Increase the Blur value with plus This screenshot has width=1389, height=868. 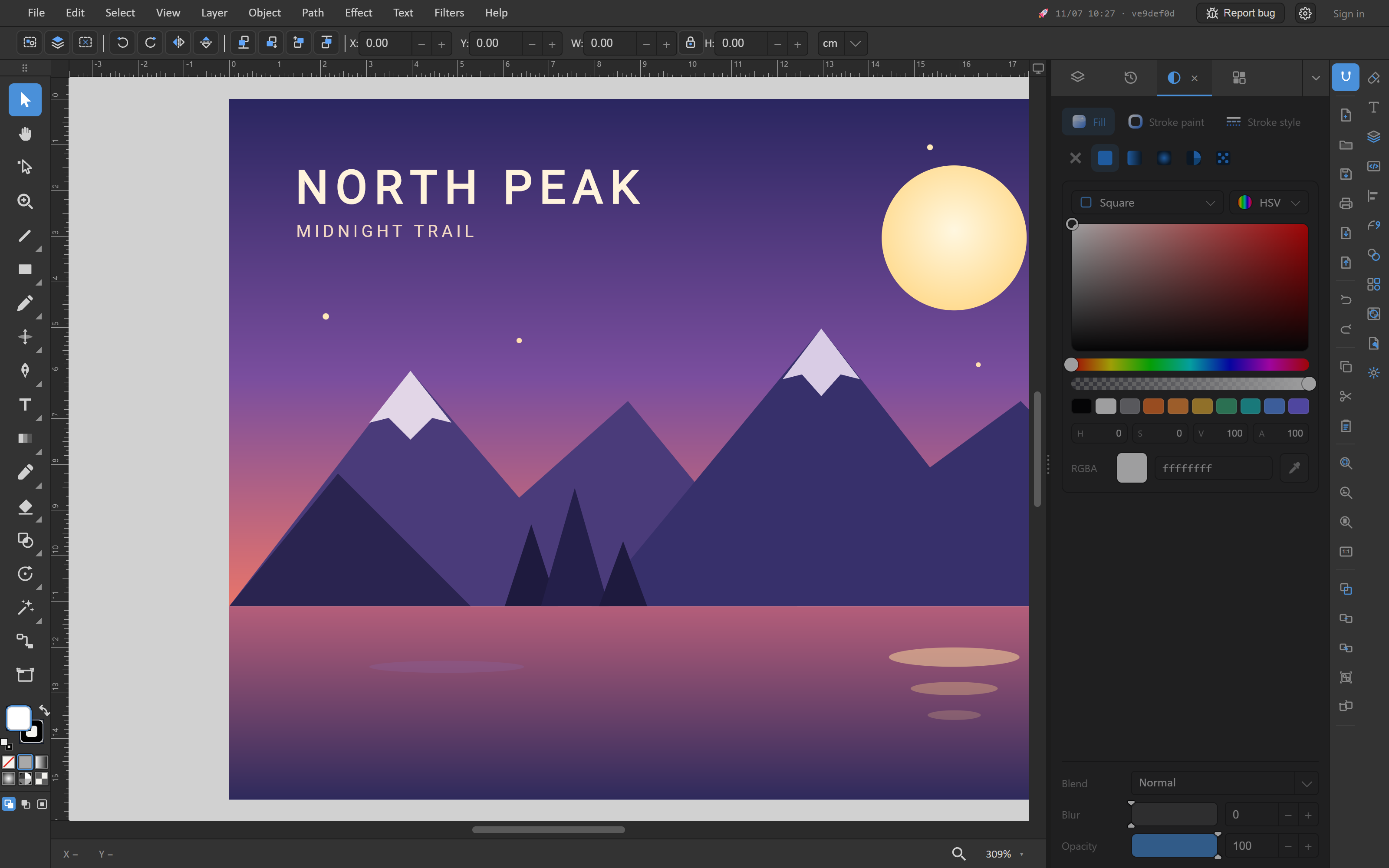(x=1308, y=815)
